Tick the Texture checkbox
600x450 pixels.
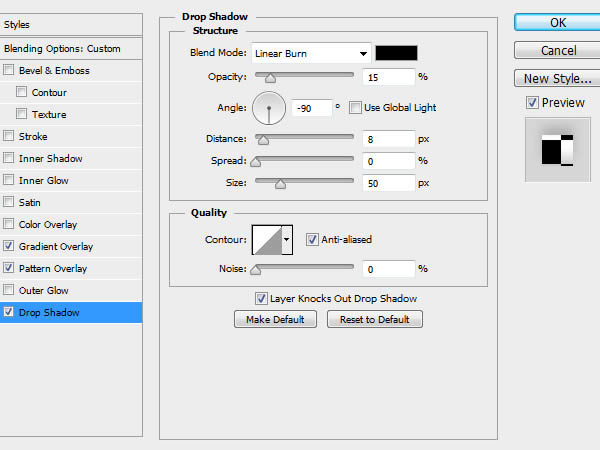[21, 114]
